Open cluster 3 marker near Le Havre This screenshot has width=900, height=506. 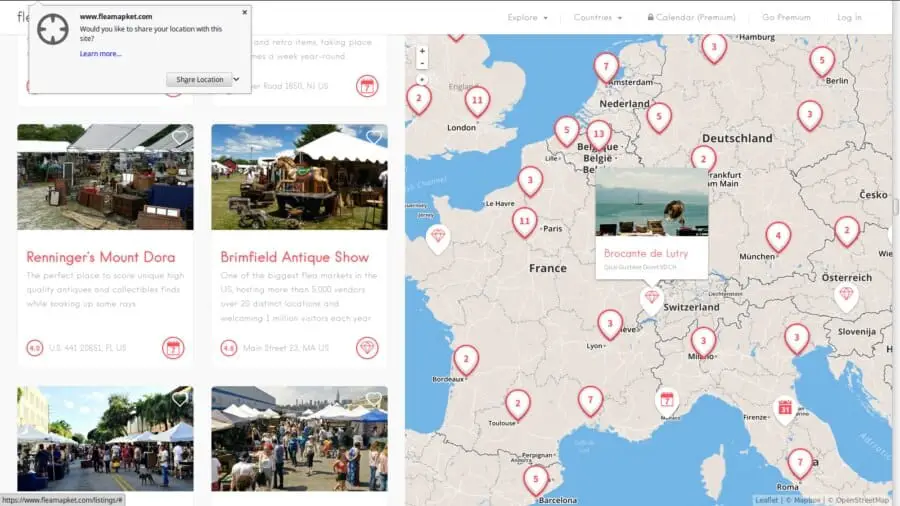click(x=530, y=181)
